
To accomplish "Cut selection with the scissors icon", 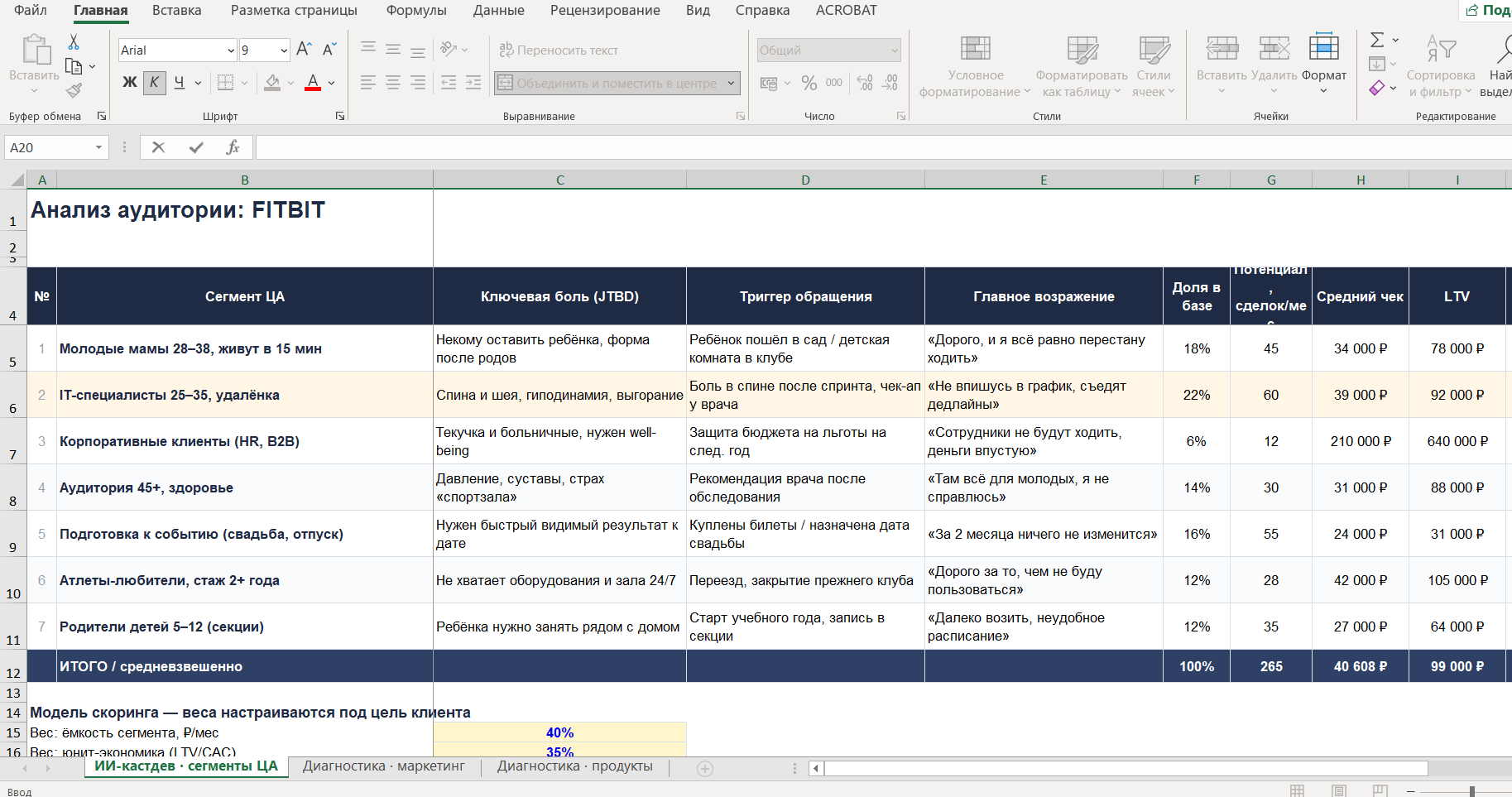I will click(x=74, y=41).
